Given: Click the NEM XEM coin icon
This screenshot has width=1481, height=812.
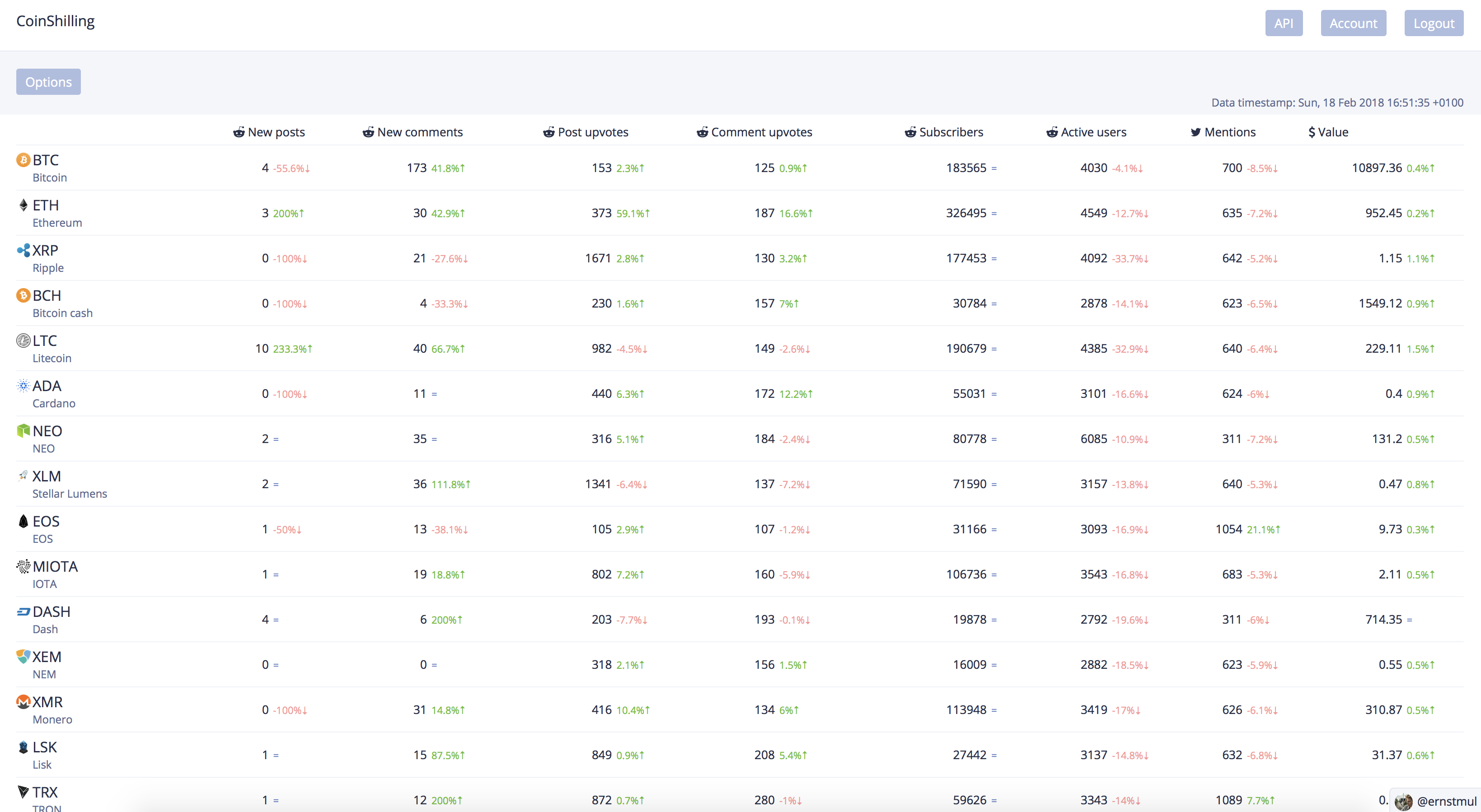Looking at the screenshot, I should 23,657.
